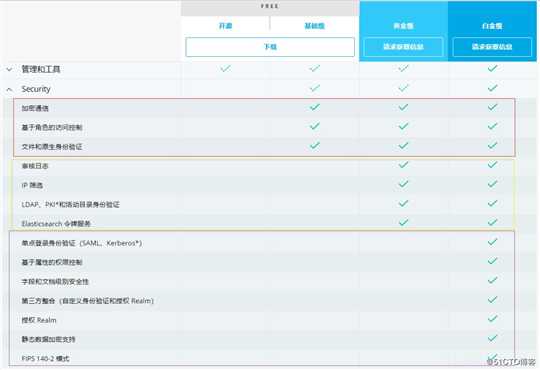Click the FREE header band
Image resolution: width=540 pixels, height=370 pixels.
click(270, 8)
